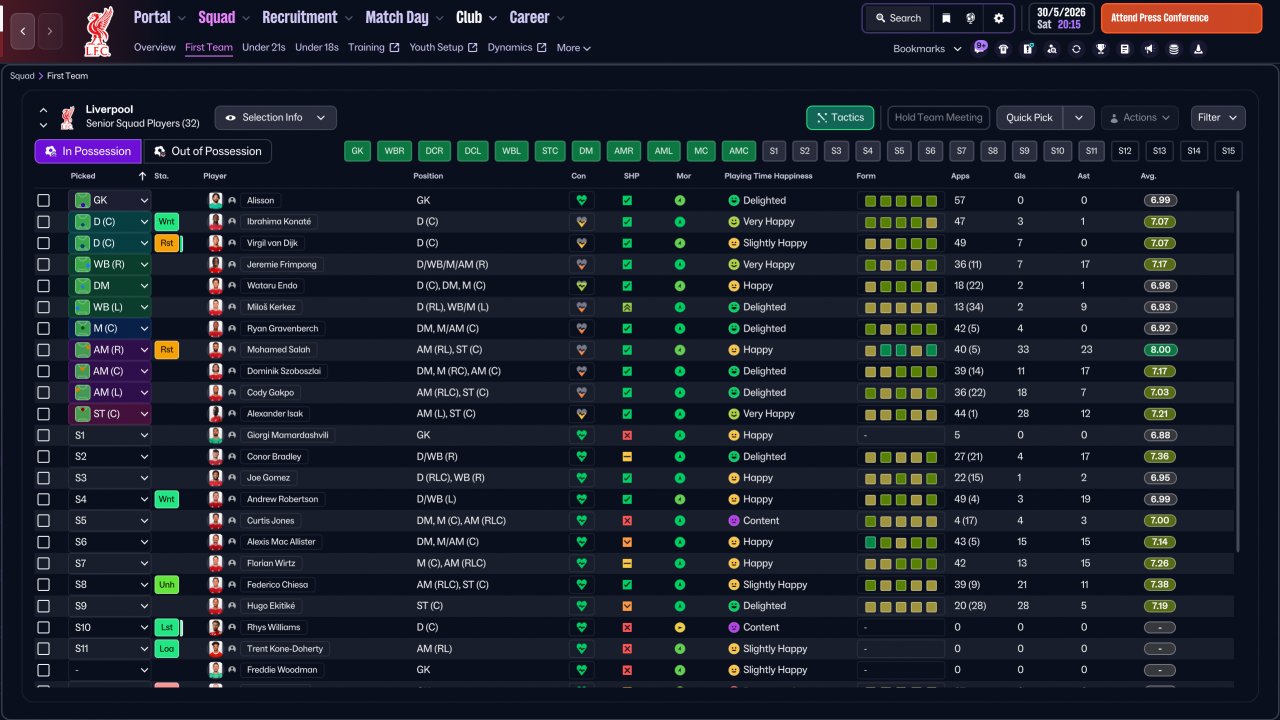Open the 9+ notifications message icon
The height and width of the screenshot is (720, 1280).
click(980, 47)
